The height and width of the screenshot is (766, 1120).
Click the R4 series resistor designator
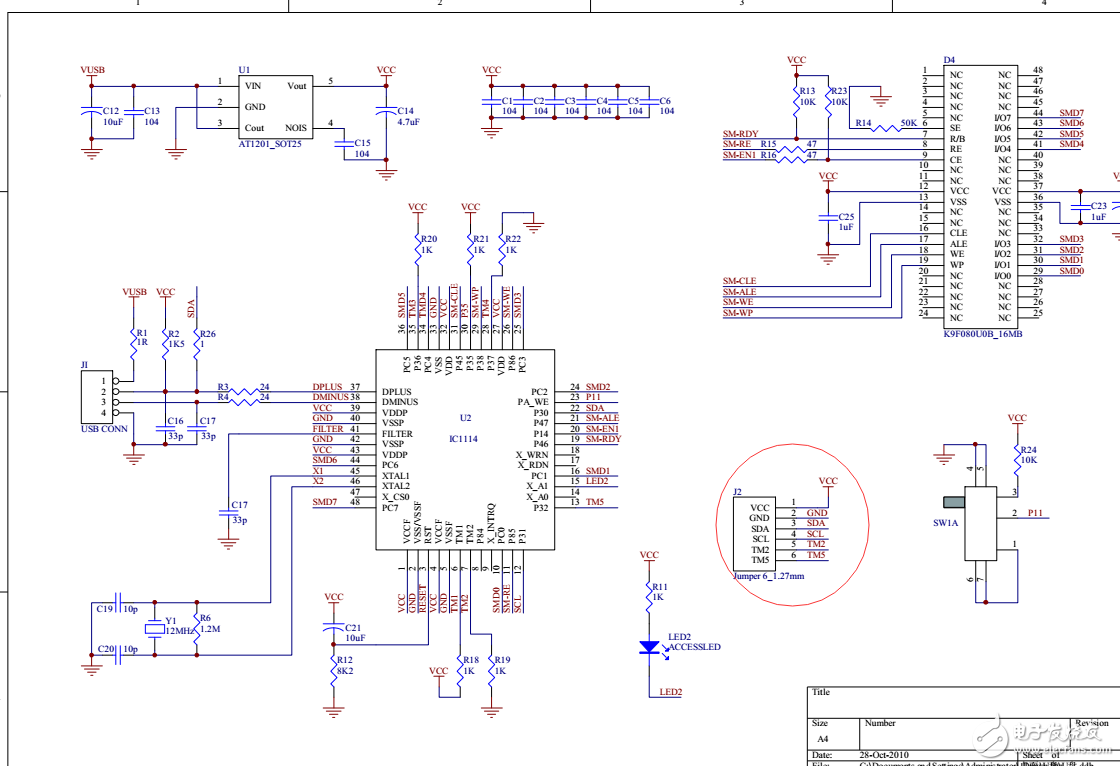pos(223,397)
